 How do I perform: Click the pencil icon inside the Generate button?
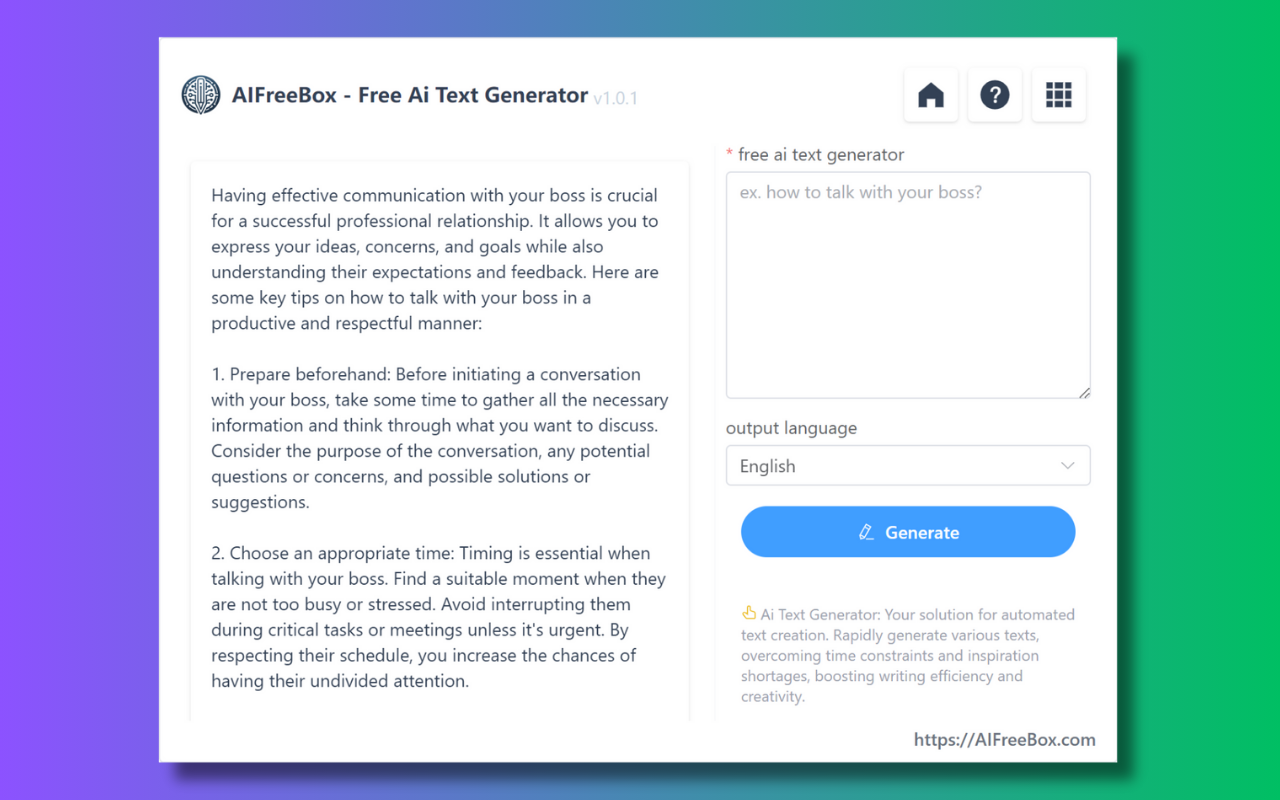(867, 532)
